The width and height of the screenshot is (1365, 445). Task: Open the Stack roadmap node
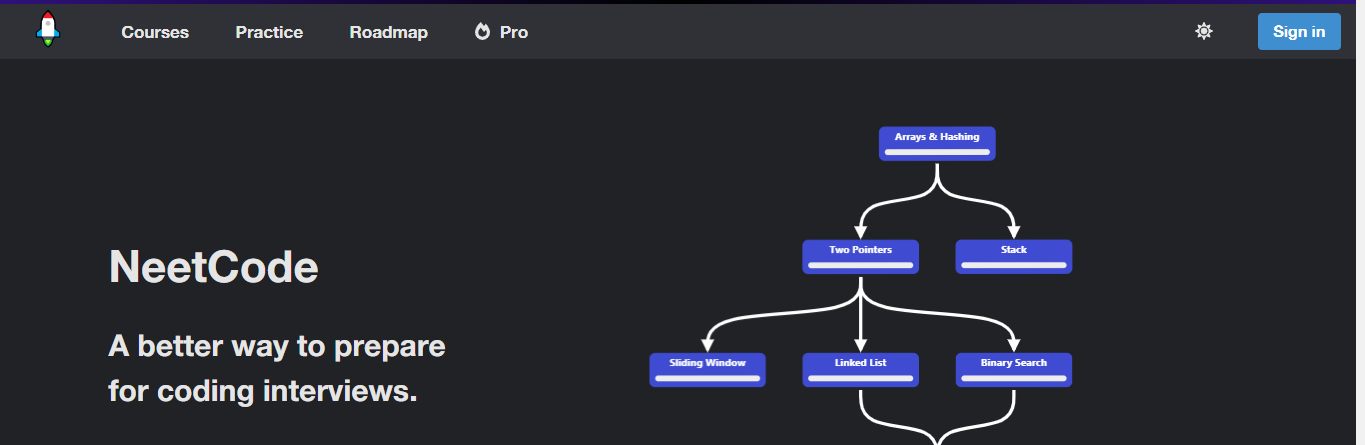[1014, 256]
